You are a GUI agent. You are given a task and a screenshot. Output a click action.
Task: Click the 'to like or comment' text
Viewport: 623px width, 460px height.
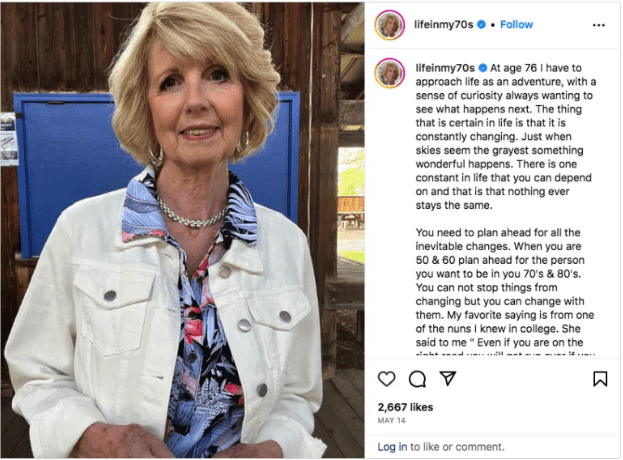(x=457, y=447)
